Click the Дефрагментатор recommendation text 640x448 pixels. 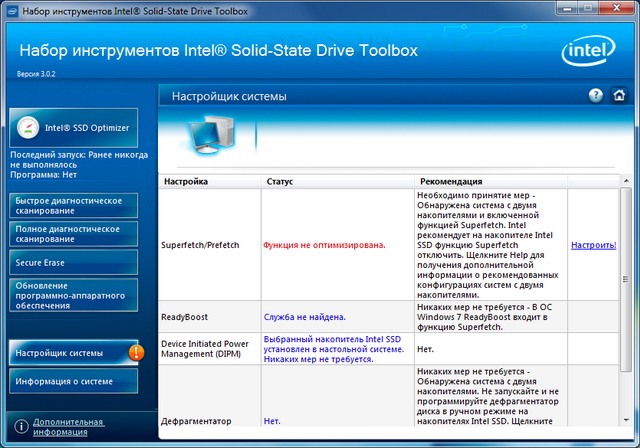point(487,396)
